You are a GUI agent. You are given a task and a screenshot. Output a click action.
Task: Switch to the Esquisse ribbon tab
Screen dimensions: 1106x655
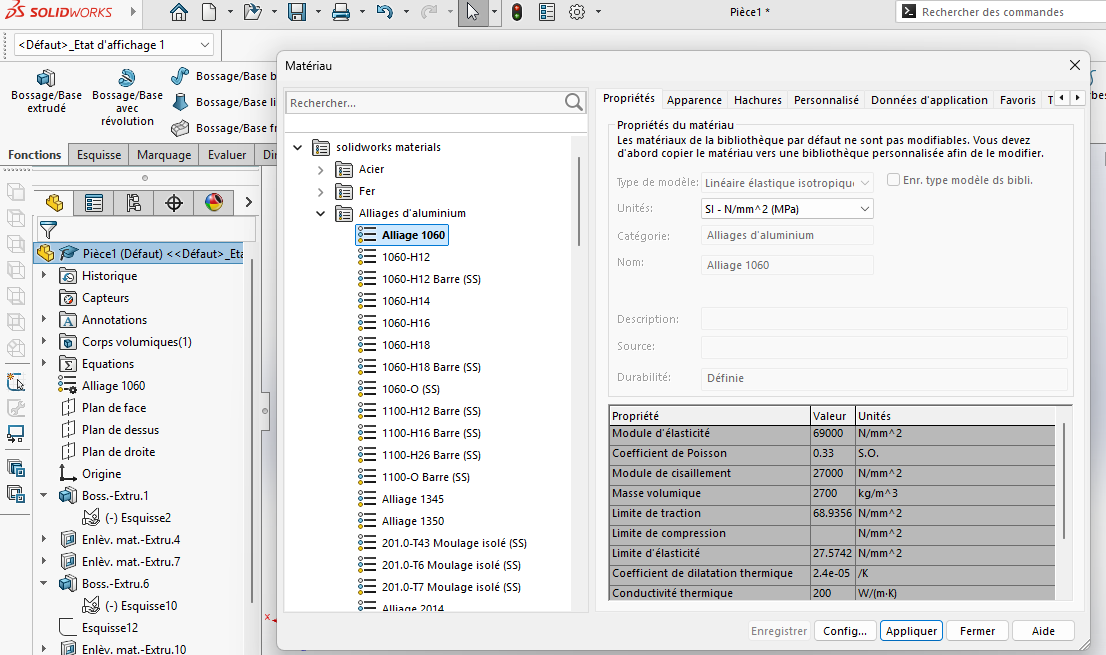(99, 155)
